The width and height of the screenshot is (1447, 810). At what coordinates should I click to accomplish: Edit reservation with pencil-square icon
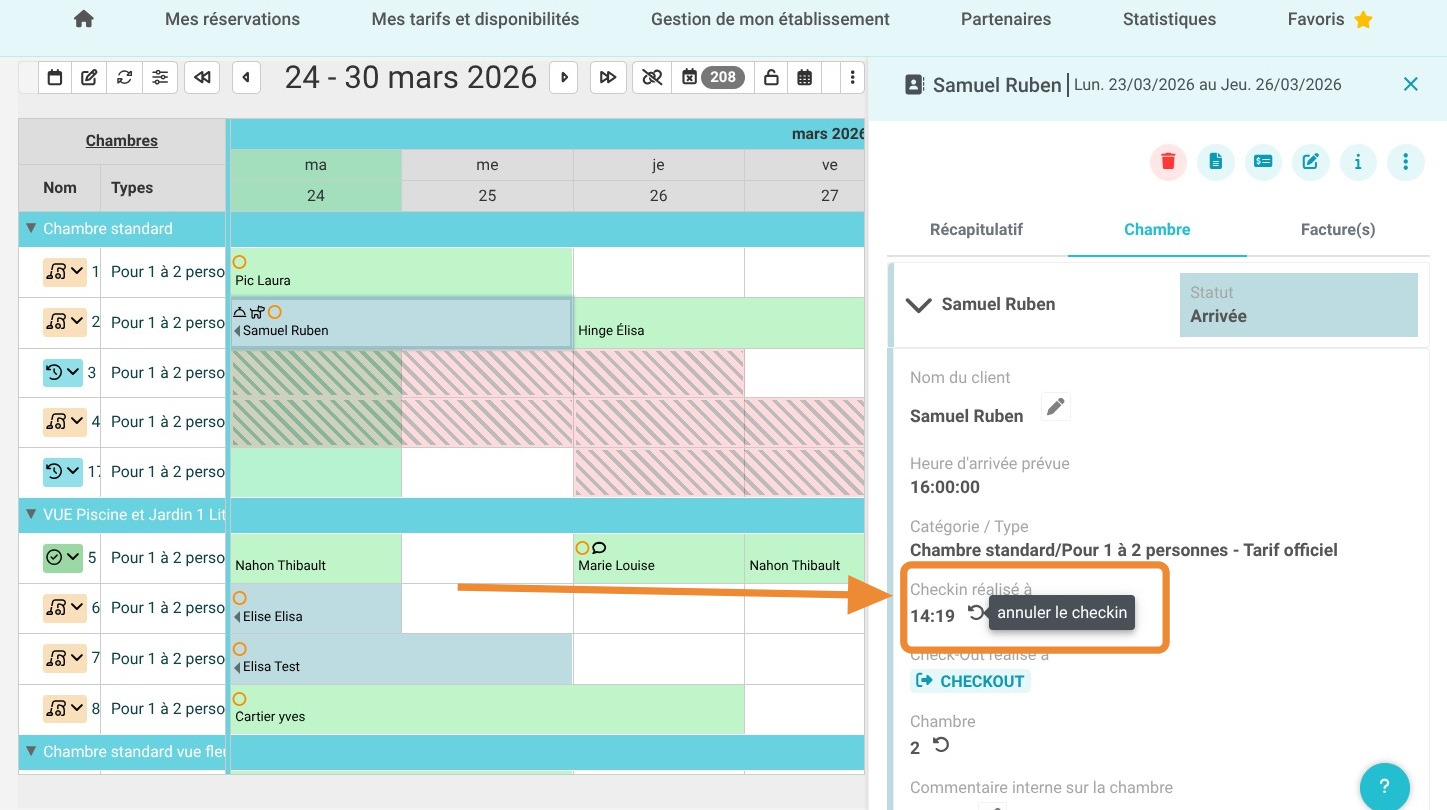point(1310,161)
